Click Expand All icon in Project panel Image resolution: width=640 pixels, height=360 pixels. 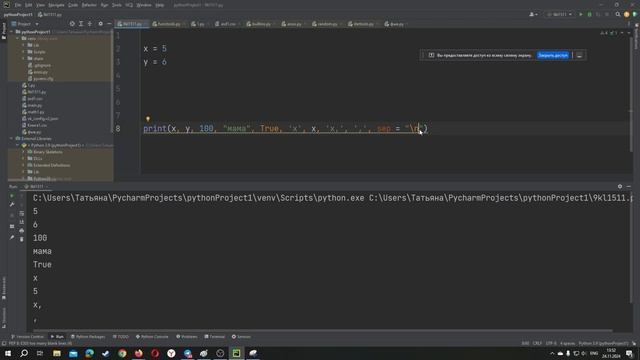[x=81, y=24]
